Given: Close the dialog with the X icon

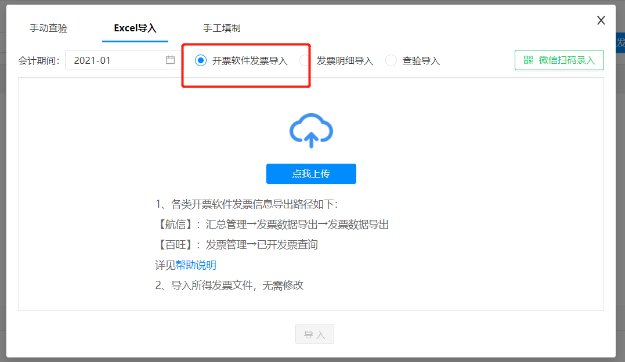Looking at the screenshot, I should (601, 20).
